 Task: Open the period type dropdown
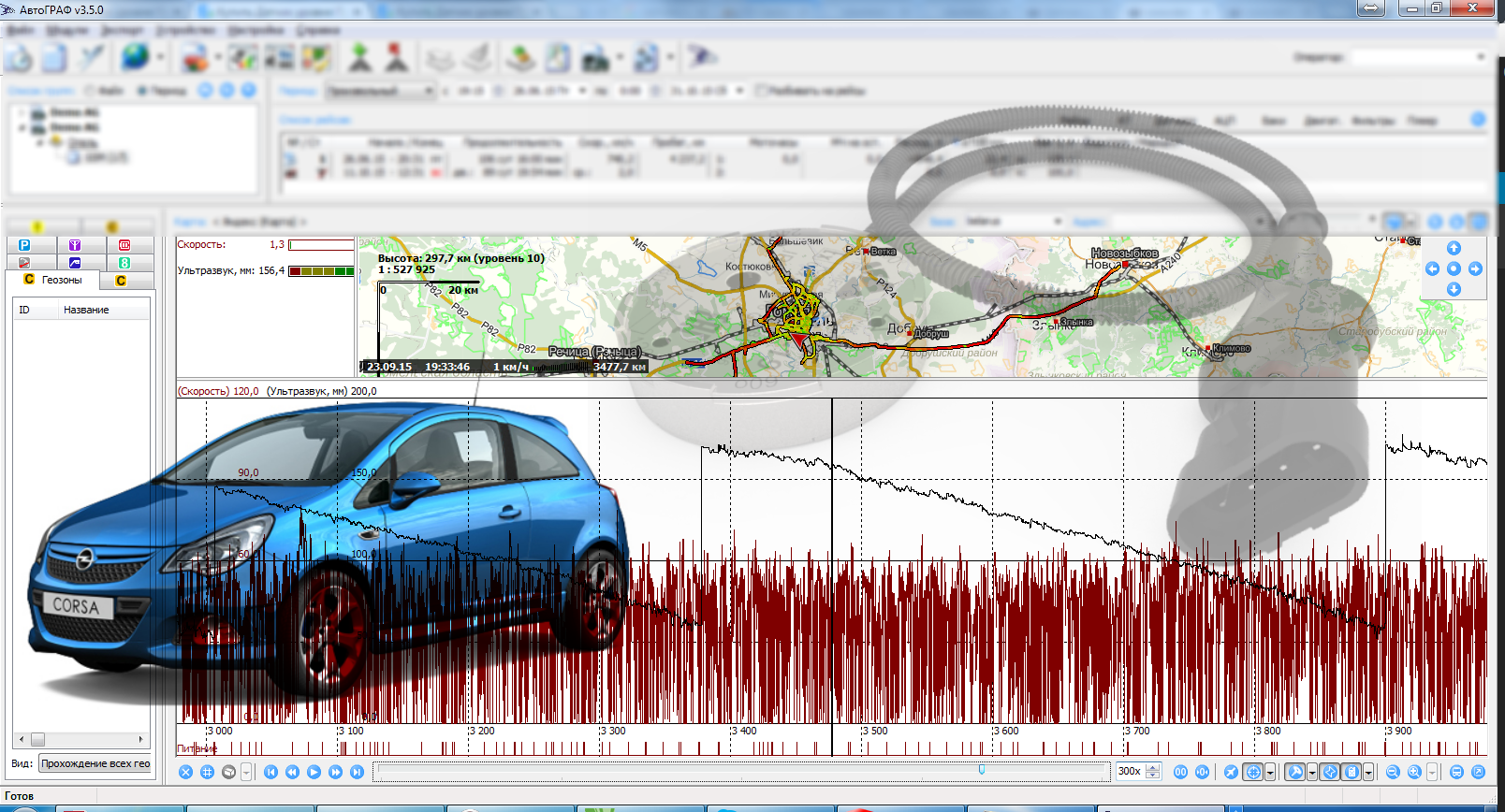coord(380,91)
